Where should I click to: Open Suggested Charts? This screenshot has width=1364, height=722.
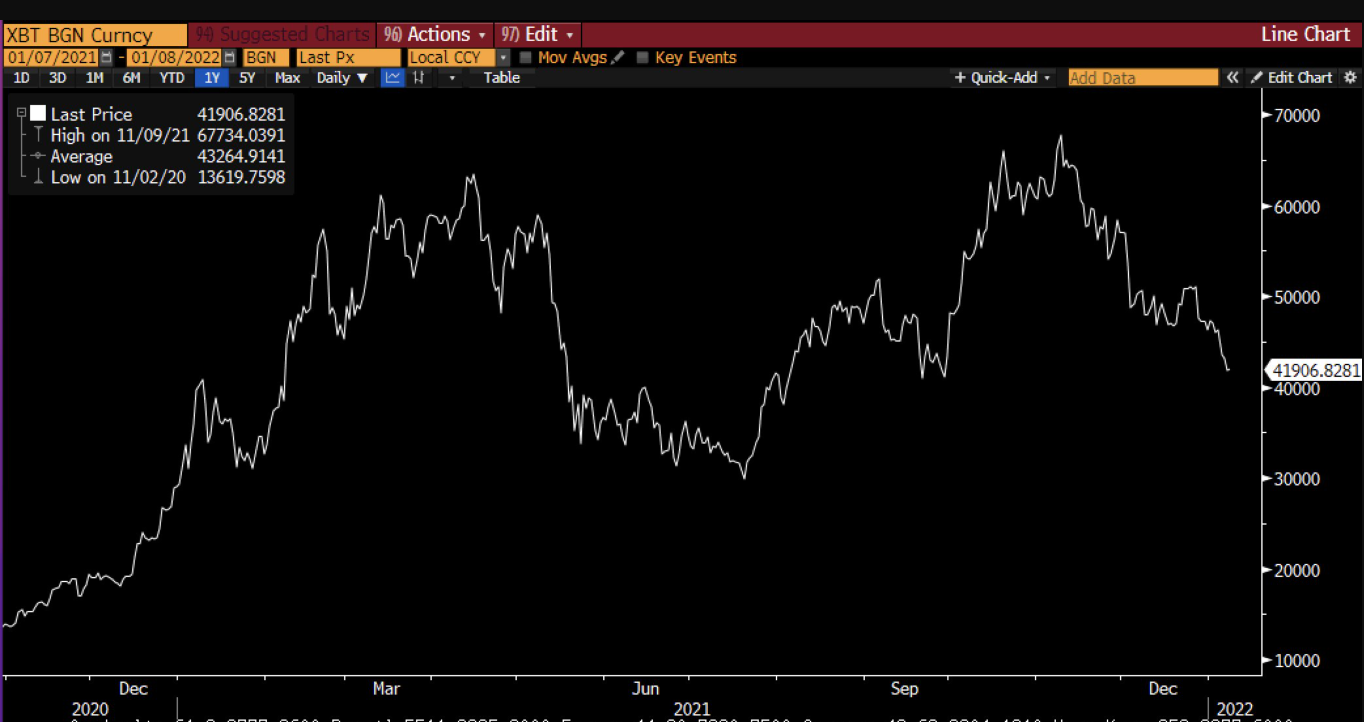[x=280, y=34]
